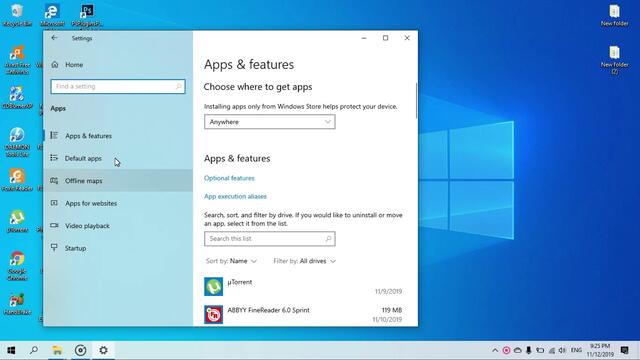Select the New folder (2) desktop icon

coord(614,60)
